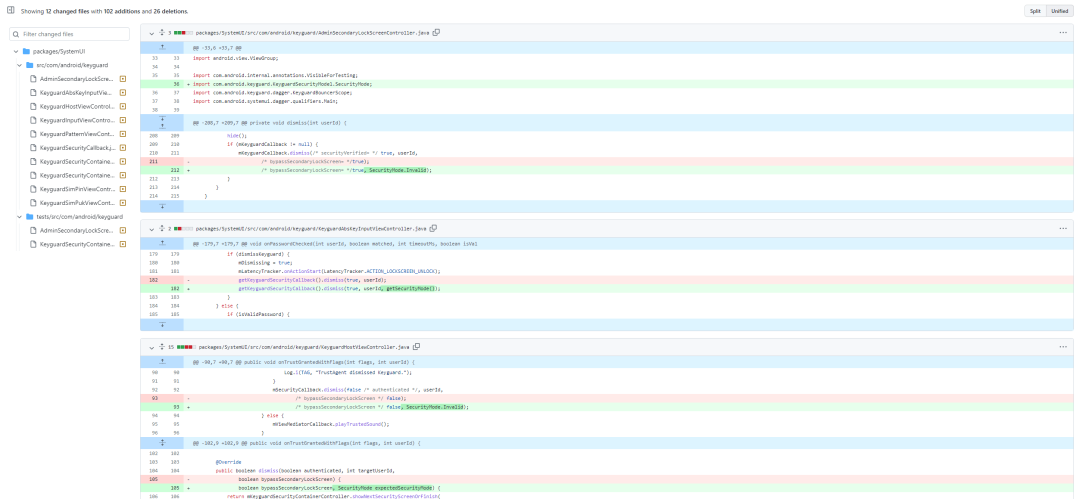1080x499 pixels.
Task: Jump to KeyguardSecurityCallback.j... file
Action: [75, 147]
